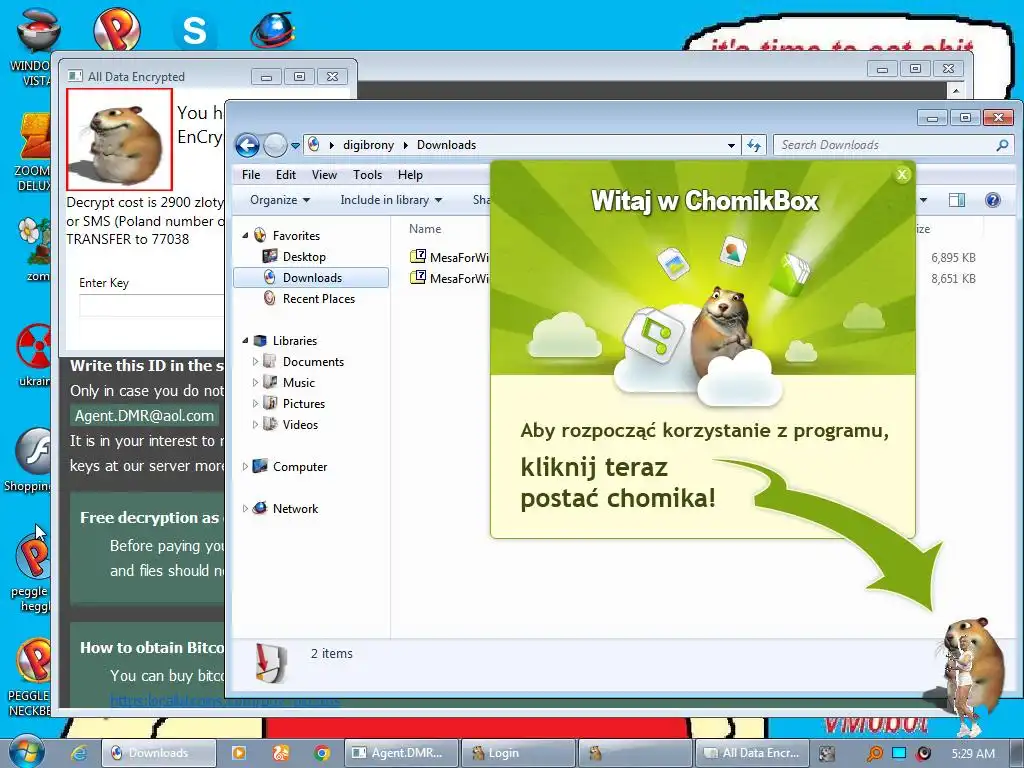Click the Refresh button beside address bar
The height and width of the screenshot is (768, 1024).
pyautogui.click(x=754, y=146)
